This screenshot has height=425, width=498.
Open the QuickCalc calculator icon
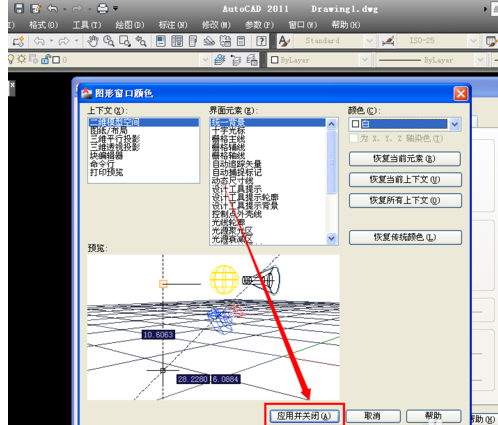tap(241, 41)
